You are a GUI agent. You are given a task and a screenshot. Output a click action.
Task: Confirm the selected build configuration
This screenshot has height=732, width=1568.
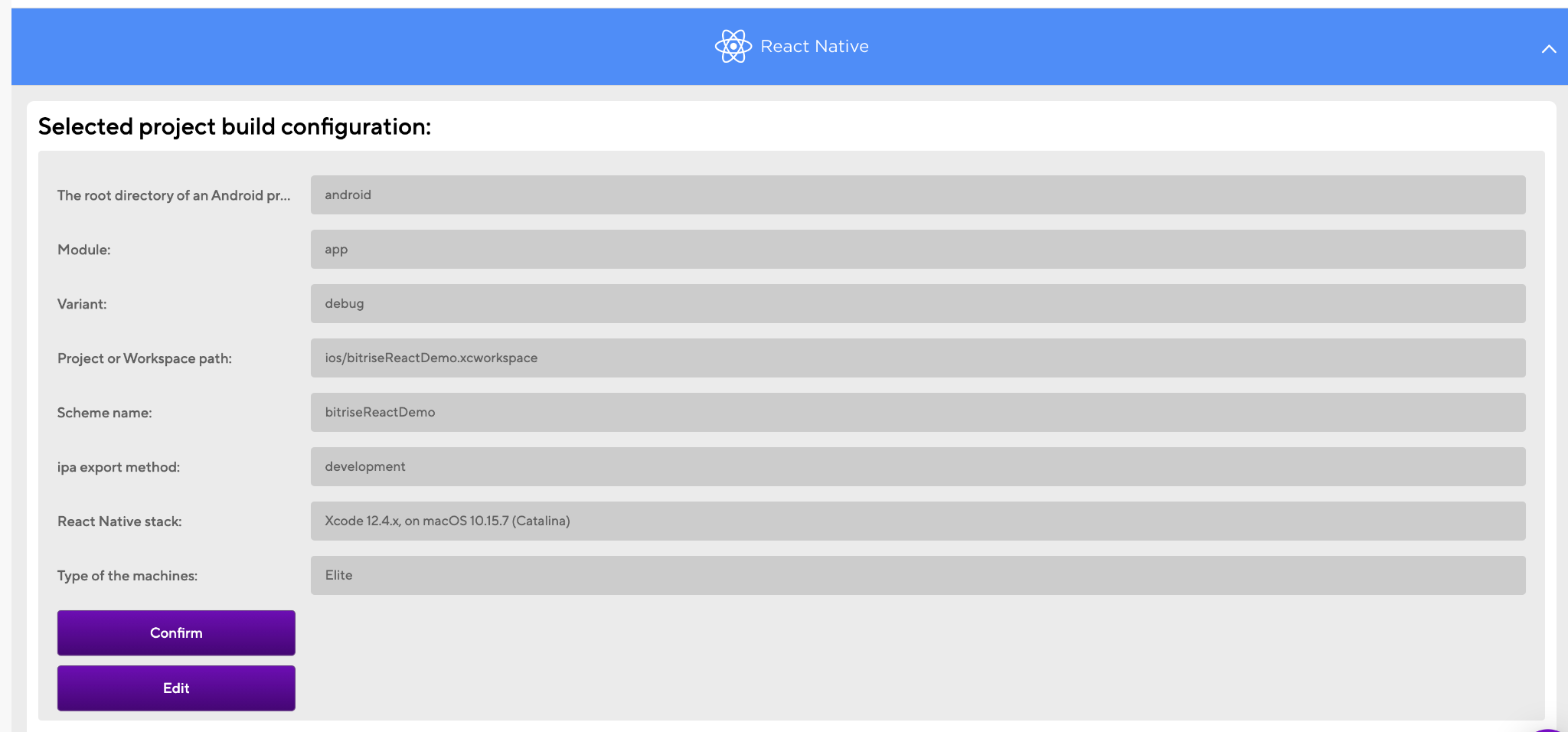(176, 632)
